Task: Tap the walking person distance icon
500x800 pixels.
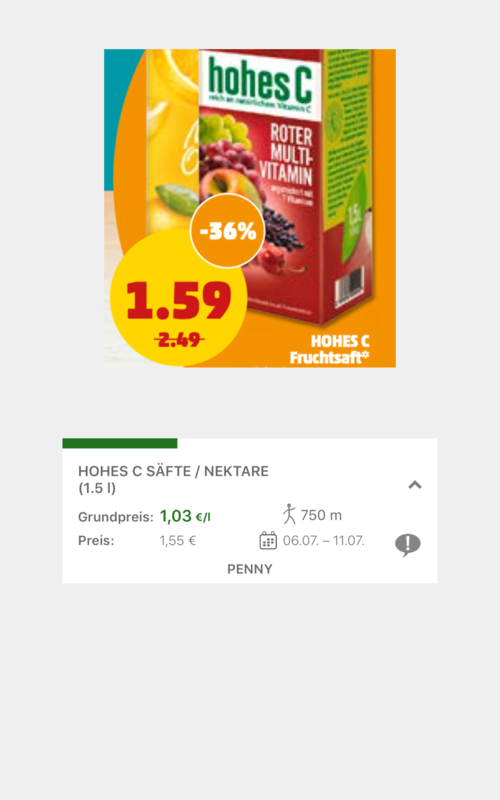Action: click(289, 514)
